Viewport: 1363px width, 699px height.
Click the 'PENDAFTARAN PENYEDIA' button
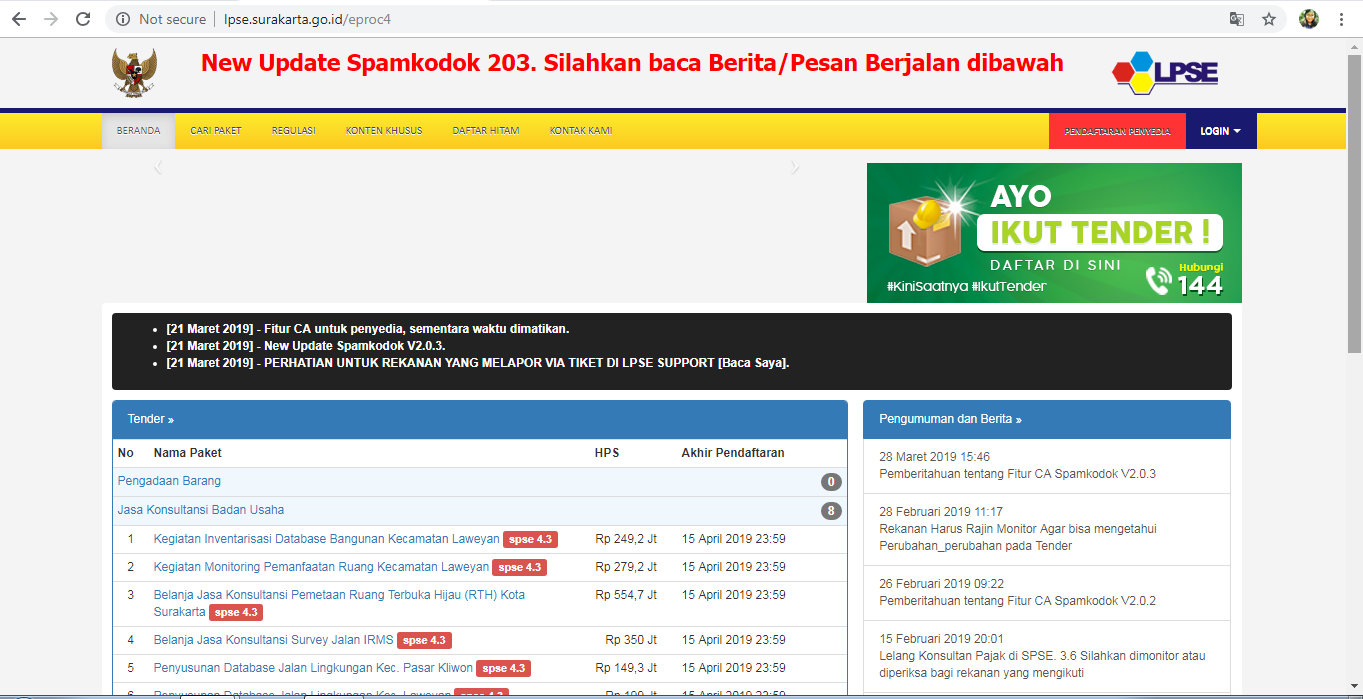pyautogui.click(x=1117, y=130)
